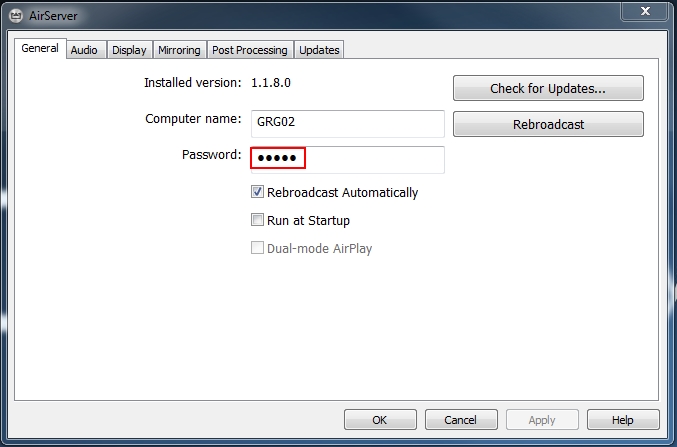Open Help for AirServer
Viewport: 677px width, 447px height.
tap(623, 419)
